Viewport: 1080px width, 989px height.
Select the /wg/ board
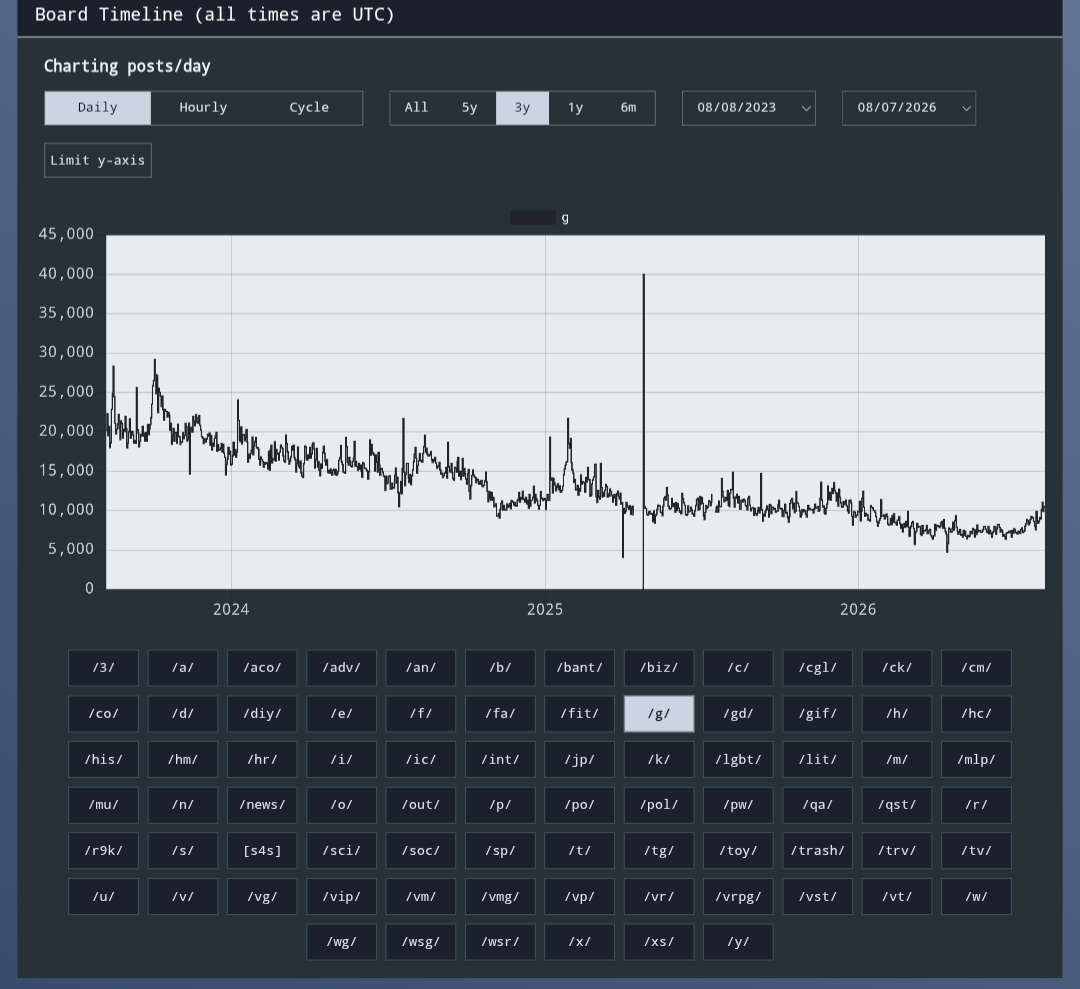point(342,942)
